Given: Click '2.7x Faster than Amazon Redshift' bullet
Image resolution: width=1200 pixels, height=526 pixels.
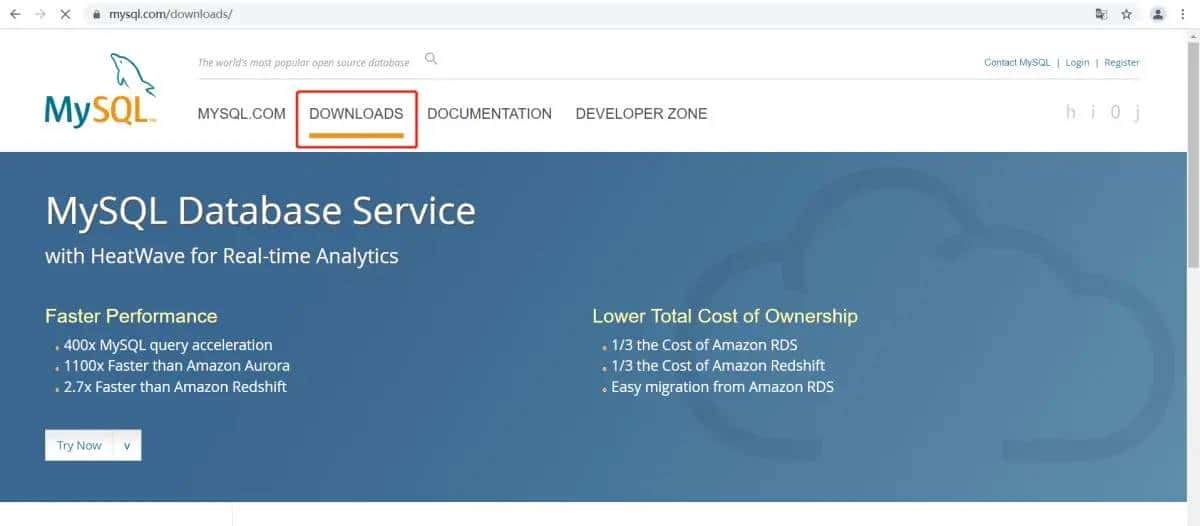Looking at the screenshot, I should click(174, 387).
